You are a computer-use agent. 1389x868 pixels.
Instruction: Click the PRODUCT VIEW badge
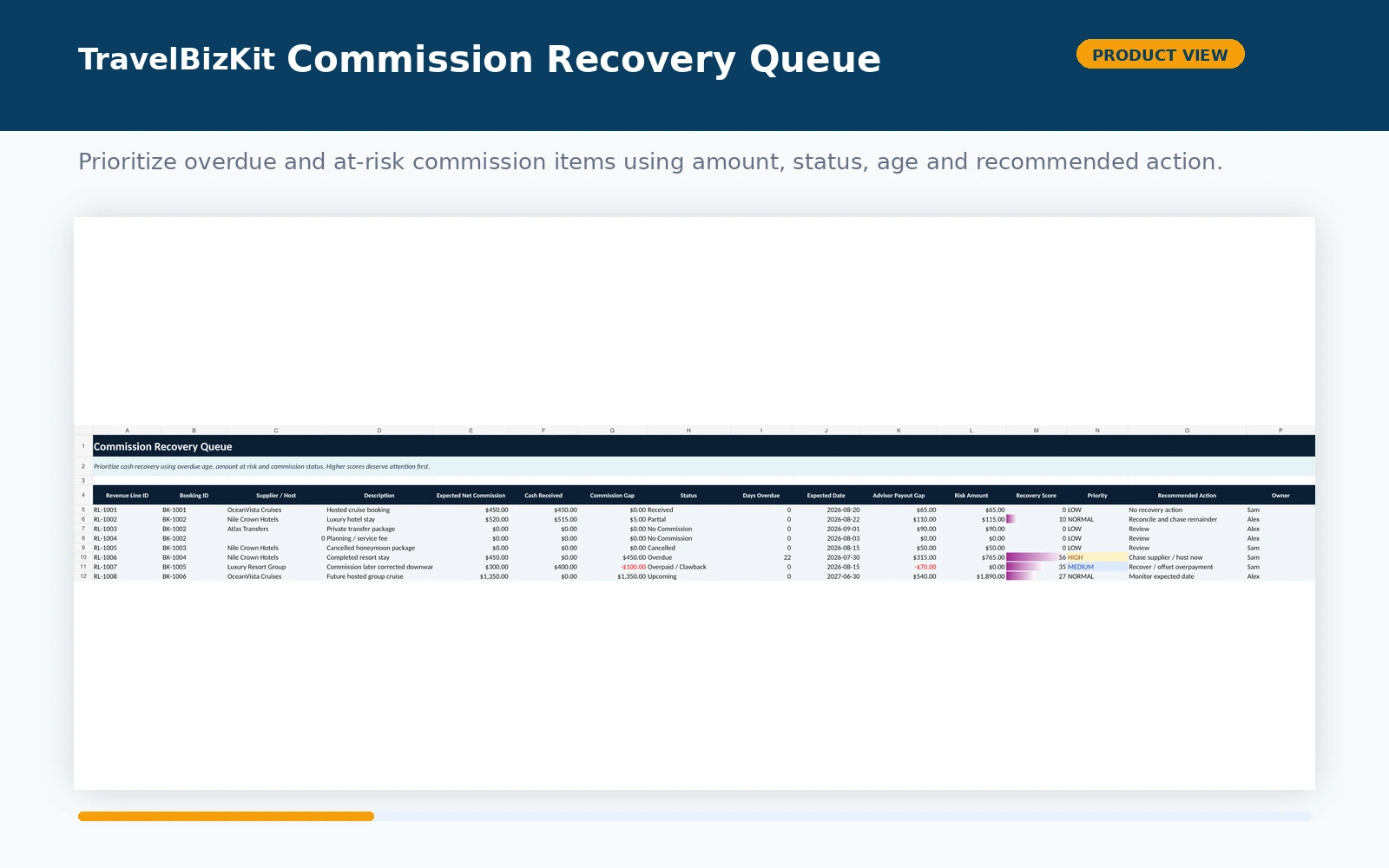(1160, 55)
